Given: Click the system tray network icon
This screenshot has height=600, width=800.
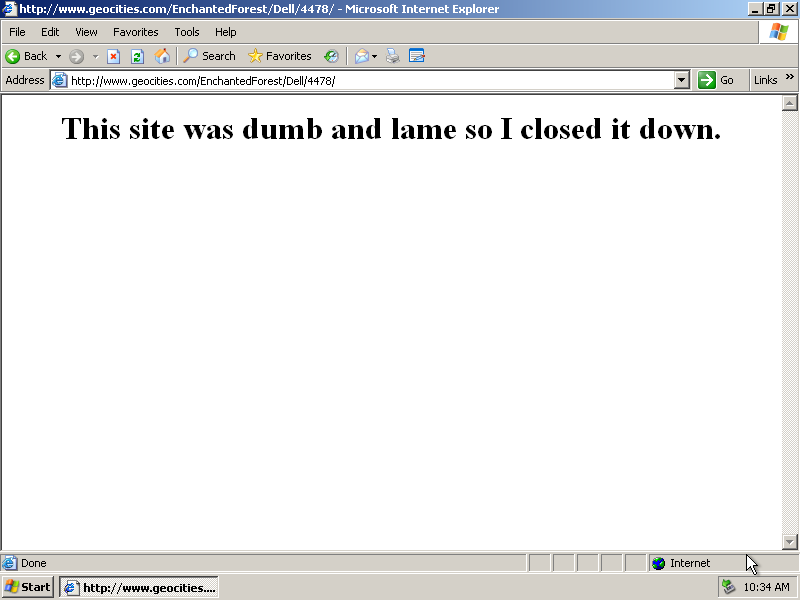Looking at the screenshot, I should pyautogui.click(x=728, y=587).
